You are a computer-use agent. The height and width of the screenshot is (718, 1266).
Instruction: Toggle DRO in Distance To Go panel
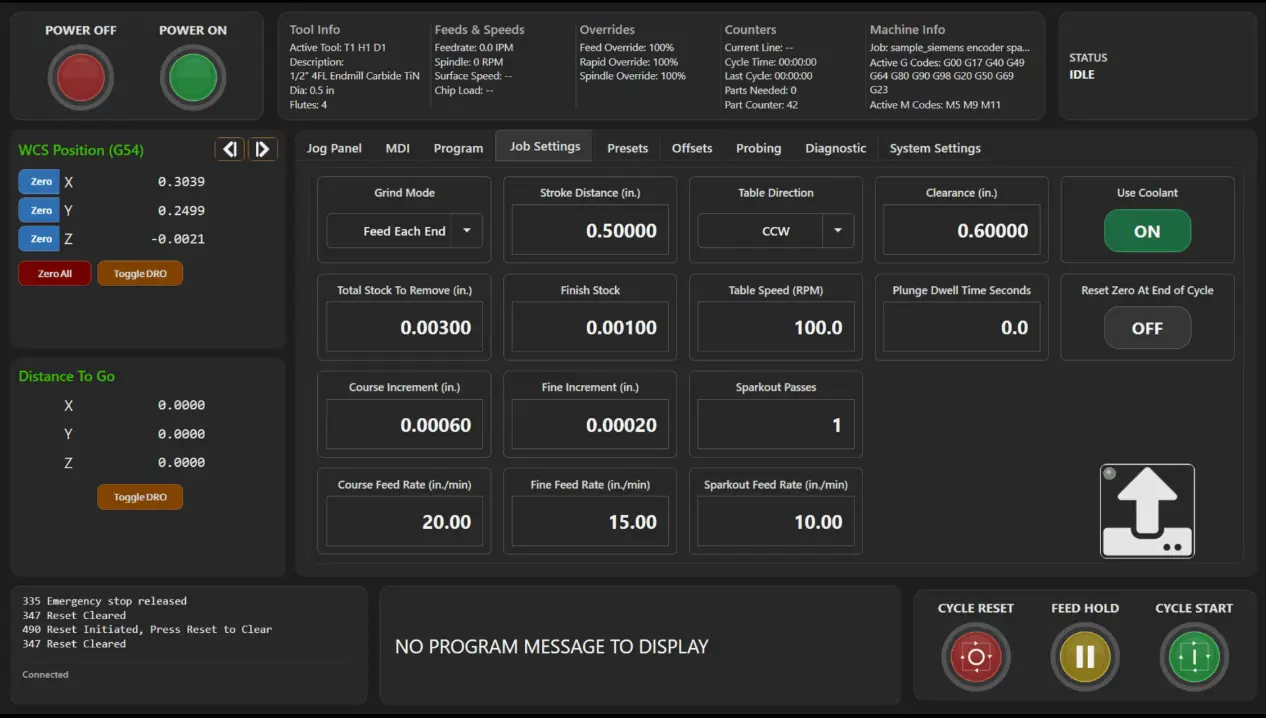[140, 497]
